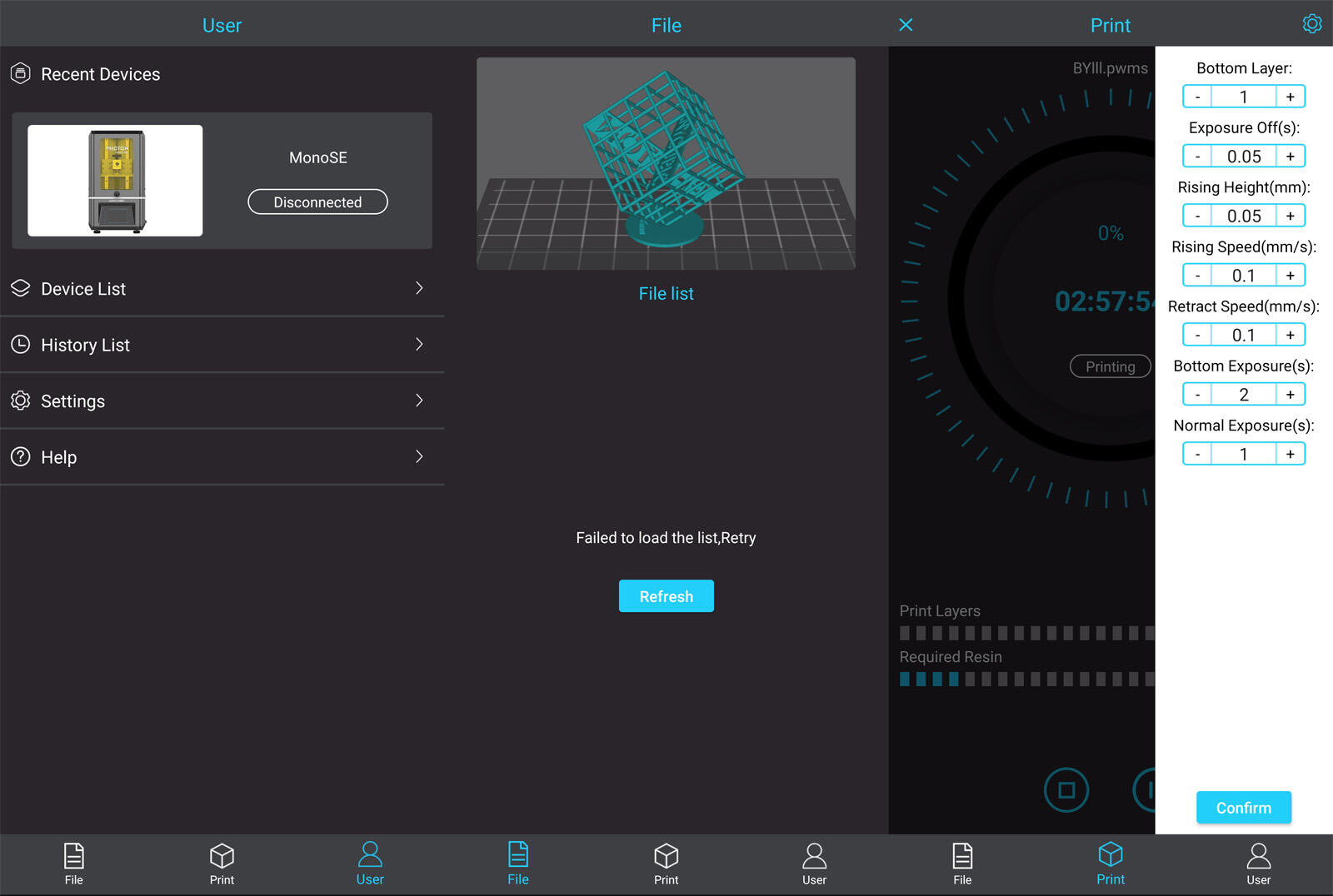Click the Device List layers icon
1333x896 pixels.
[21, 288]
